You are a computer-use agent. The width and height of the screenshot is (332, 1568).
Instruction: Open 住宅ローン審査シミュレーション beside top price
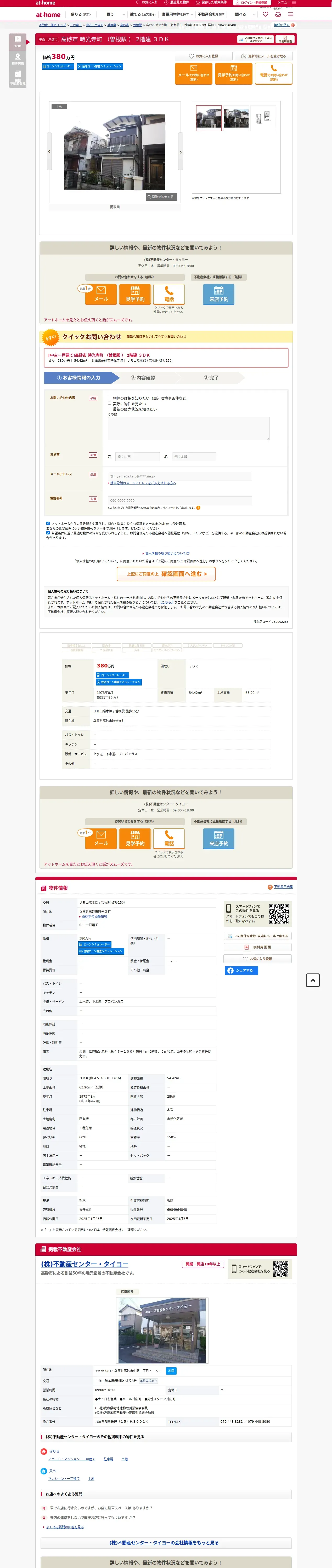(100, 66)
